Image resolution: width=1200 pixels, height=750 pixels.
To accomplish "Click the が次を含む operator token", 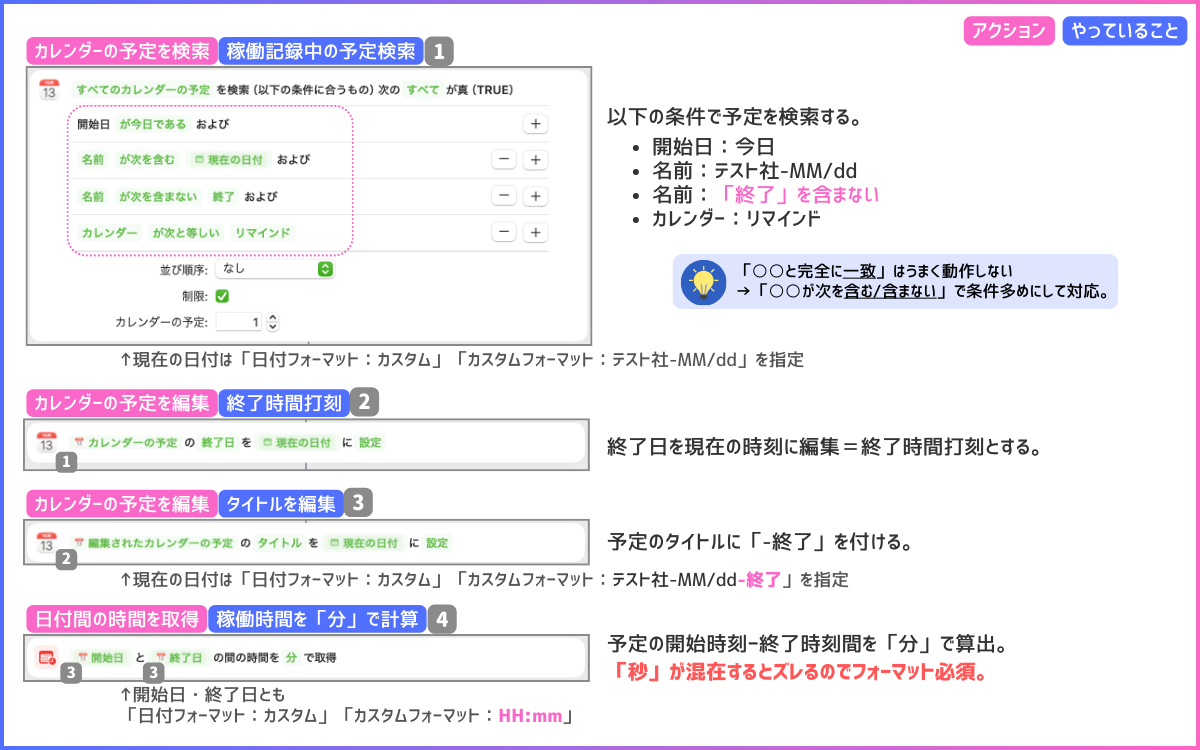I will point(147,160).
